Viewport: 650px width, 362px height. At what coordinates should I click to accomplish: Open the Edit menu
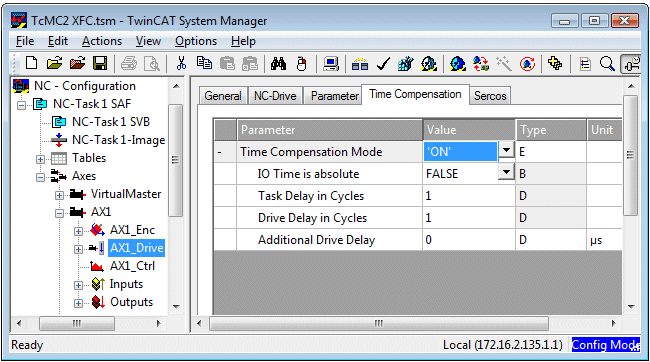click(58, 41)
